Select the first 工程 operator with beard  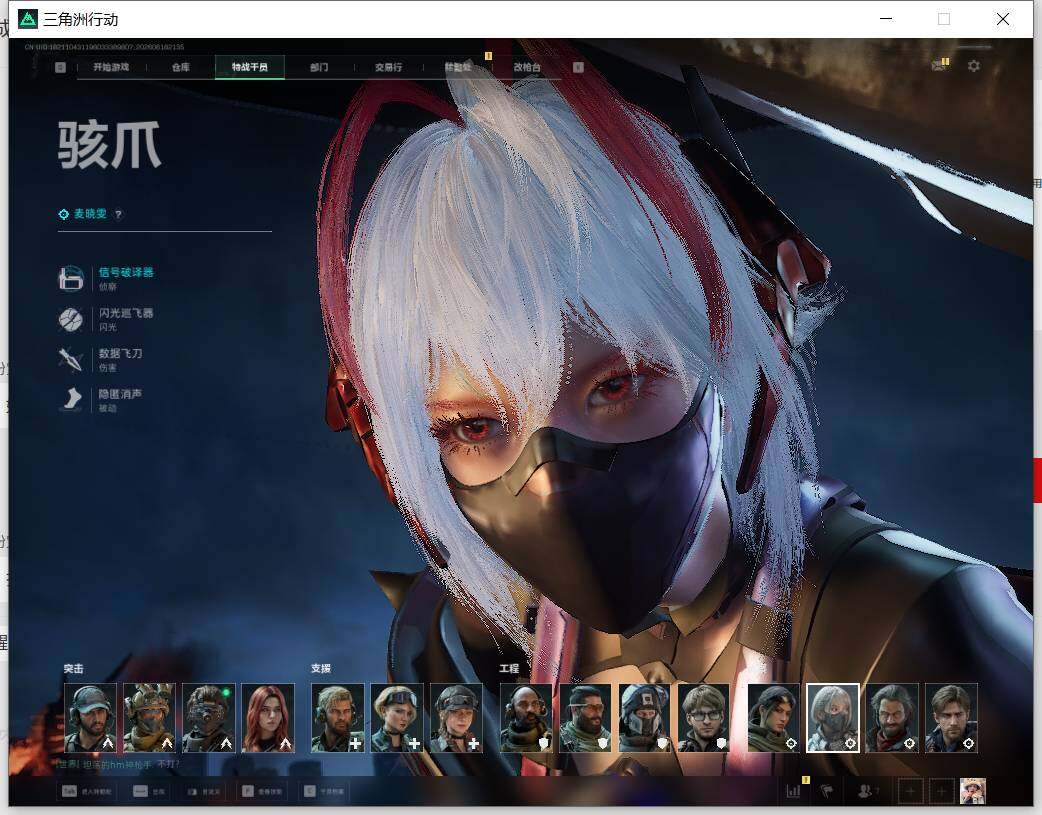pyautogui.click(x=526, y=718)
